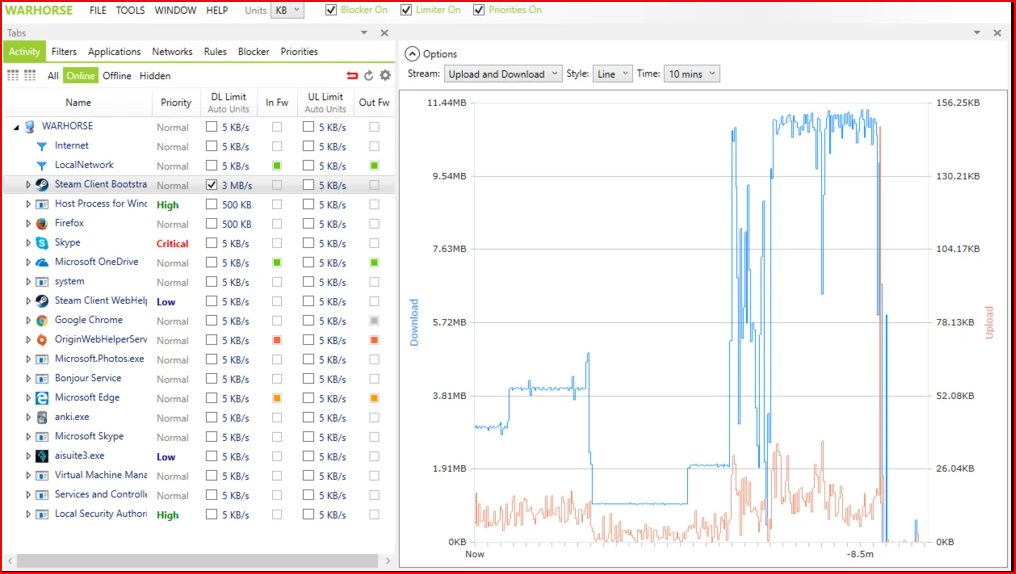Click the Google Chrome icon
This screenshot has width=1016, height=574.
(x=42, y=321)
